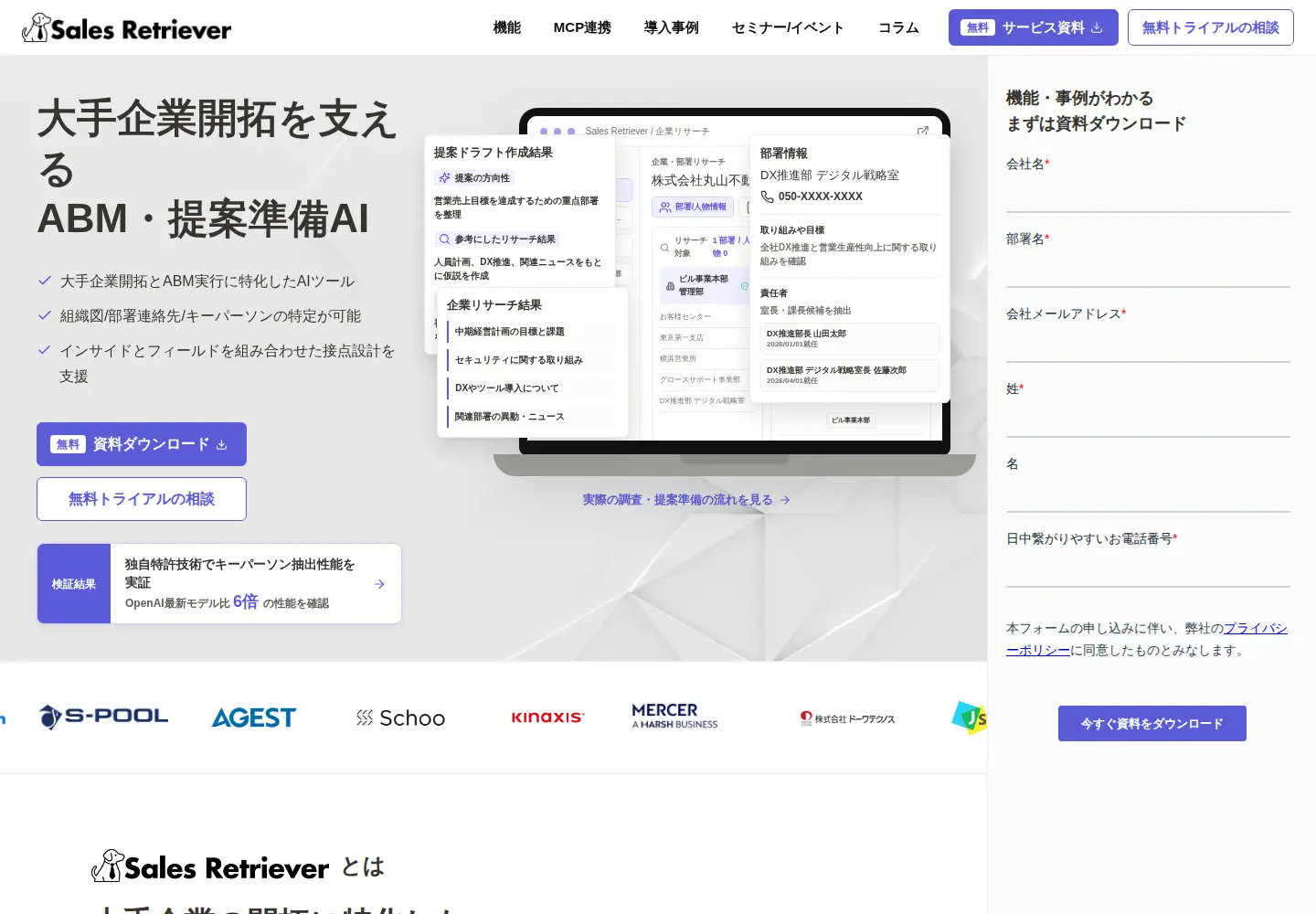Open the MCP連携 menu item
The width and height of the screenshot is (1316, 914).
tap(582, 27)
